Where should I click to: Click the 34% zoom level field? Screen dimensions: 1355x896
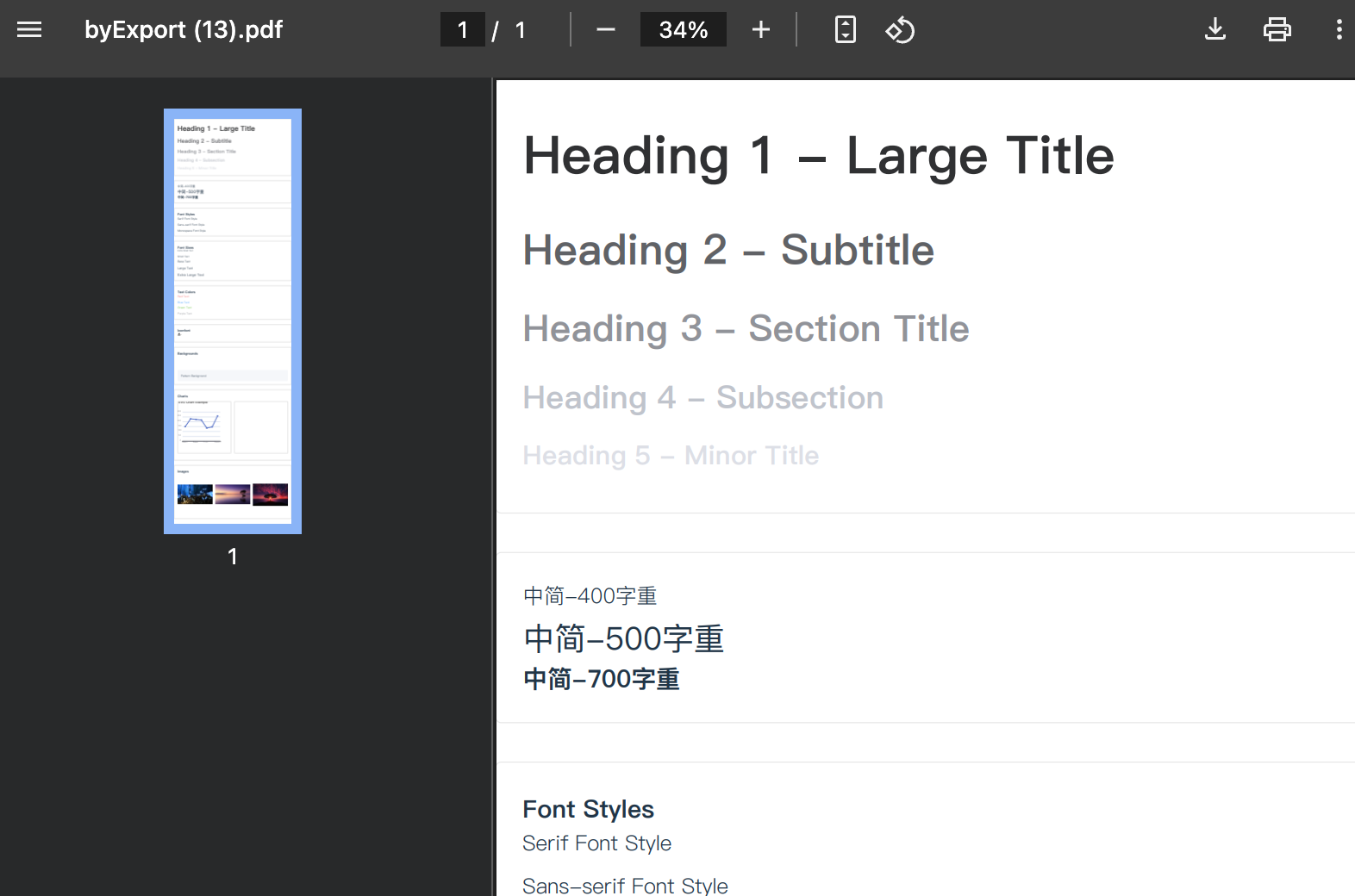pos(684,30)
